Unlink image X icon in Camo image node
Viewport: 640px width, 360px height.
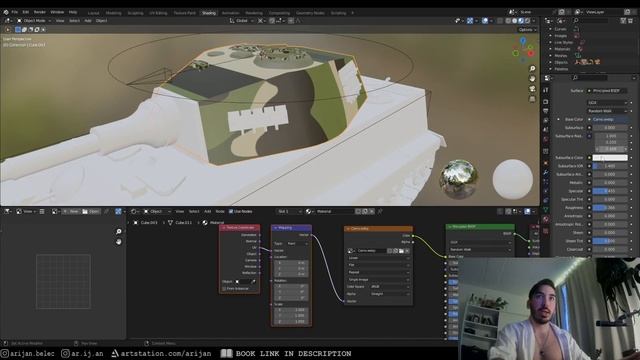tap(407, 251)
